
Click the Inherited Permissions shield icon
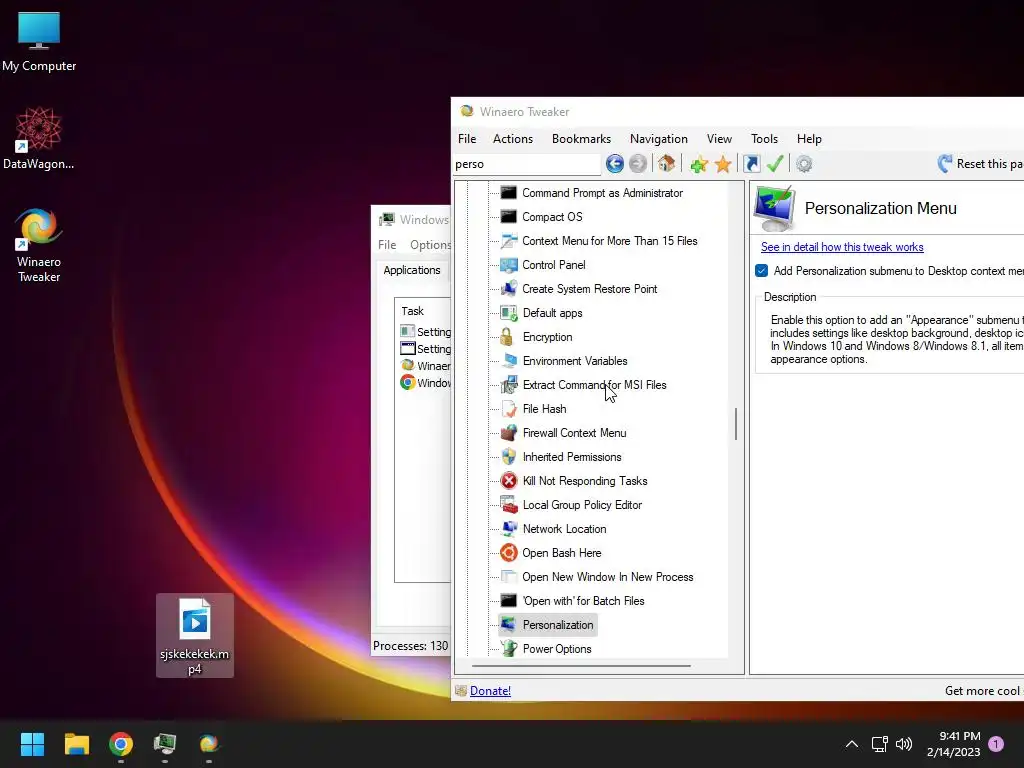[x=508, y=456]
